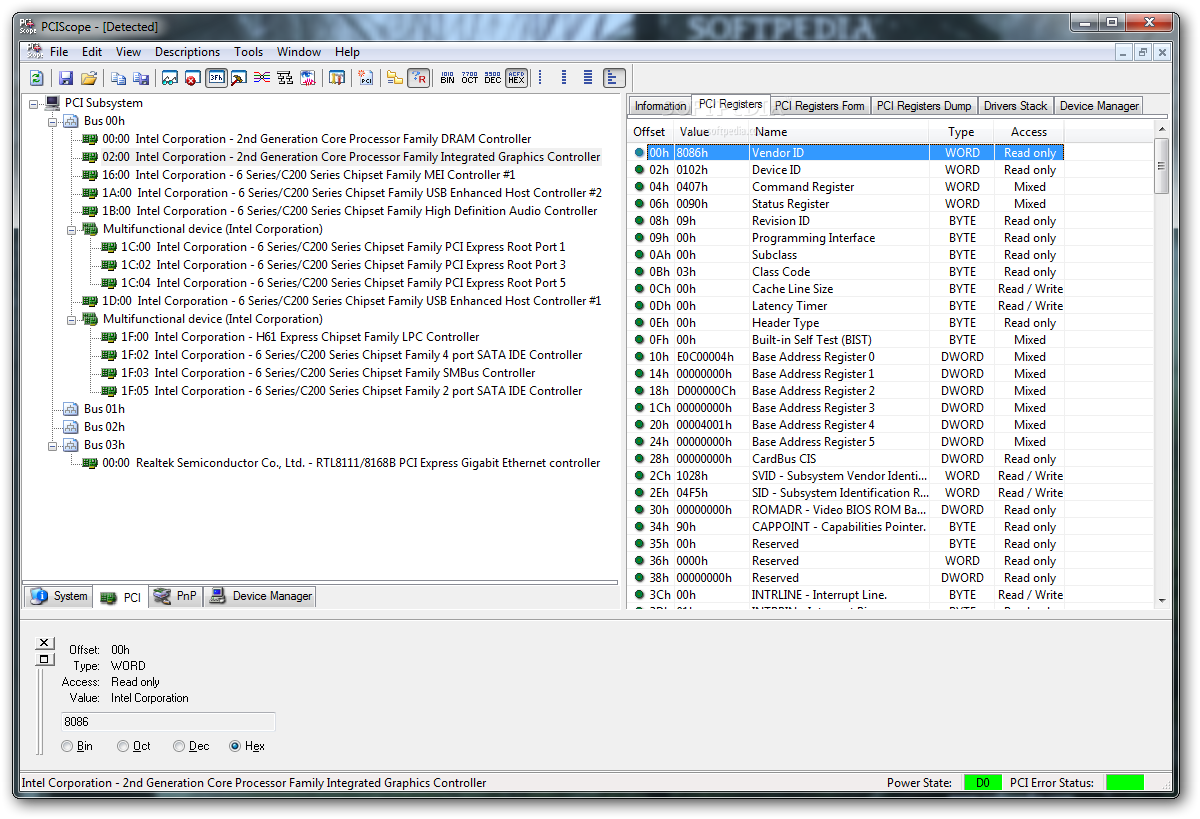Screen dimensions: 1200x819
Task: Click the Open folder toolbar icon
Action: [89, 77]
